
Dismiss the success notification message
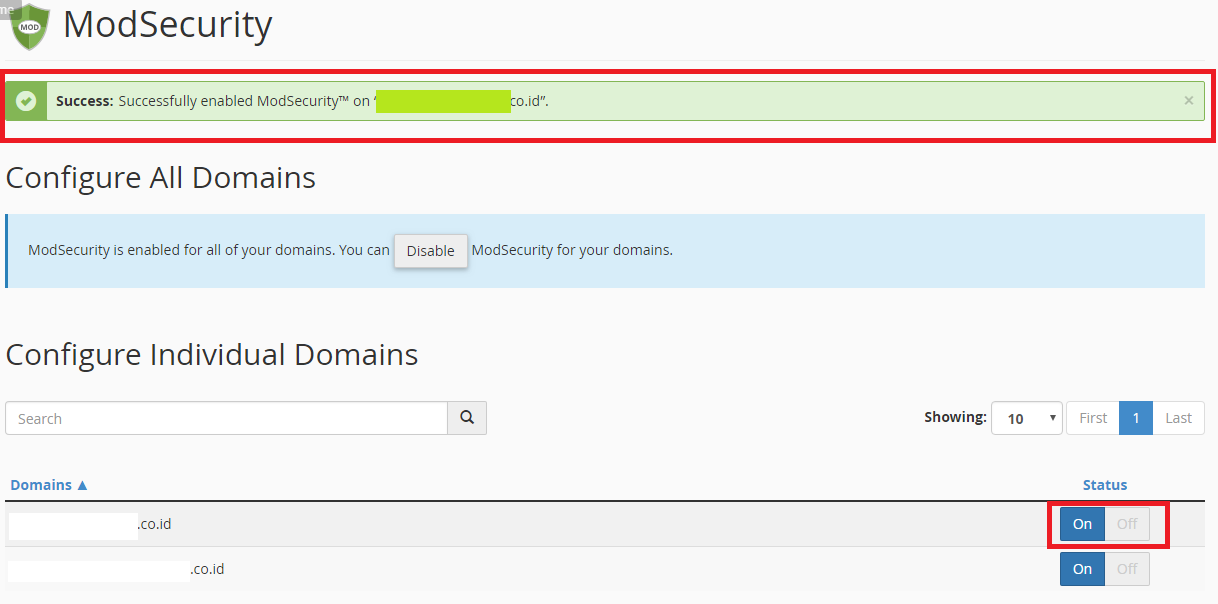(1188, 100)
